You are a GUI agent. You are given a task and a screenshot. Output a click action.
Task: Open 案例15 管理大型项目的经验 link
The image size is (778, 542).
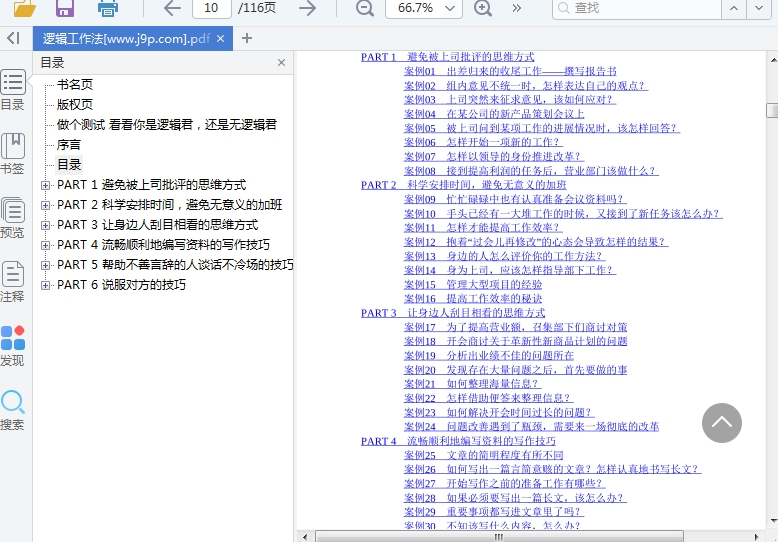473,284
